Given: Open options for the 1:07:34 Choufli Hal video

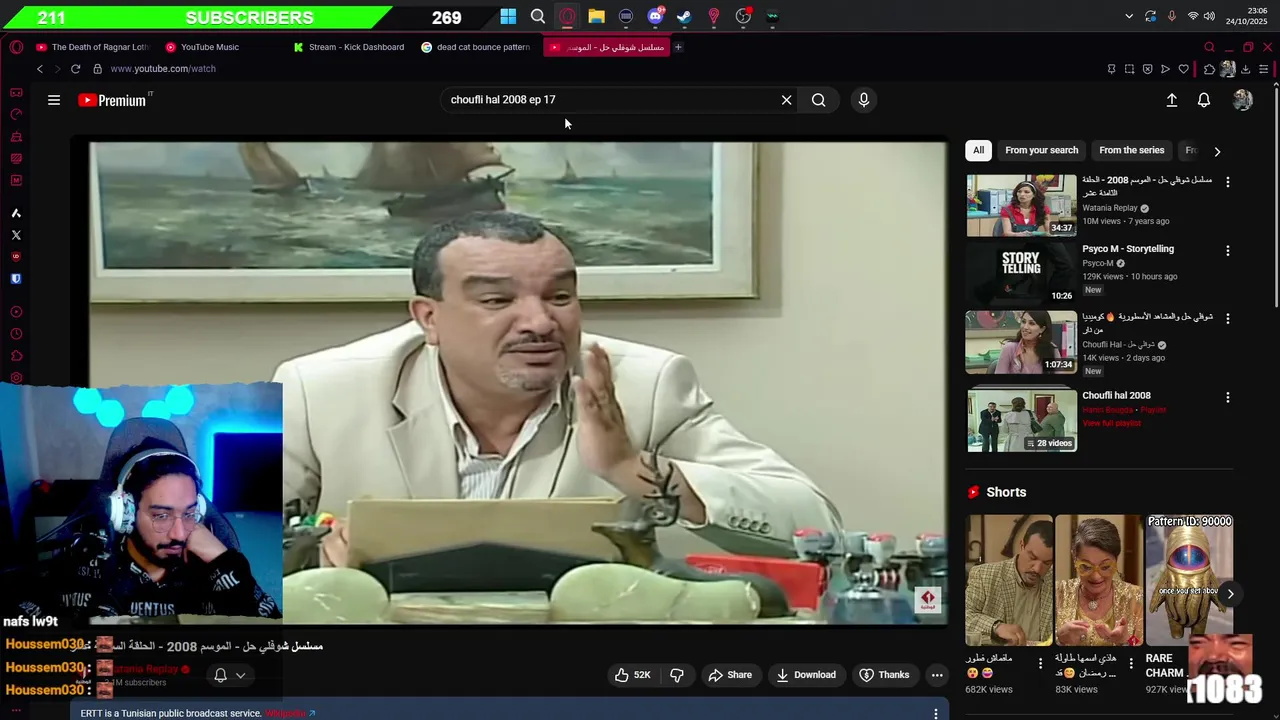Looking at the screenshot, I should click(1228, 318).
